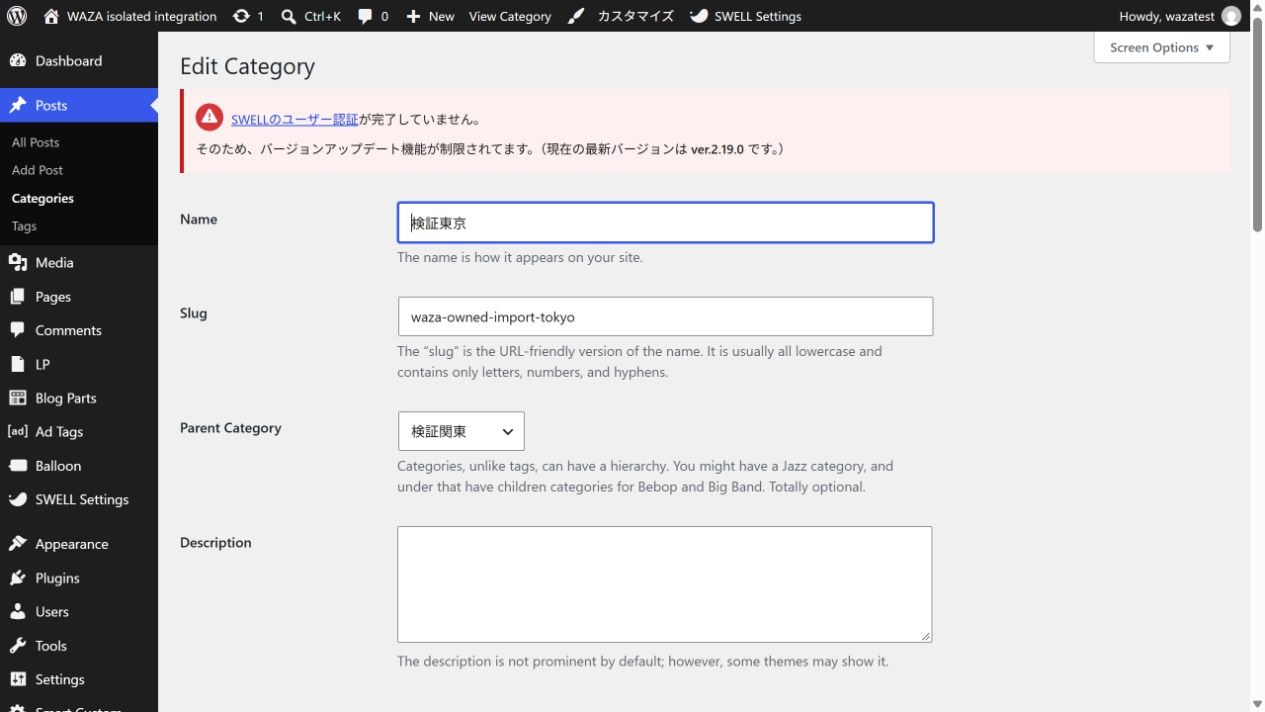
Task: Click the Users person icon
Action: (17, 612)
